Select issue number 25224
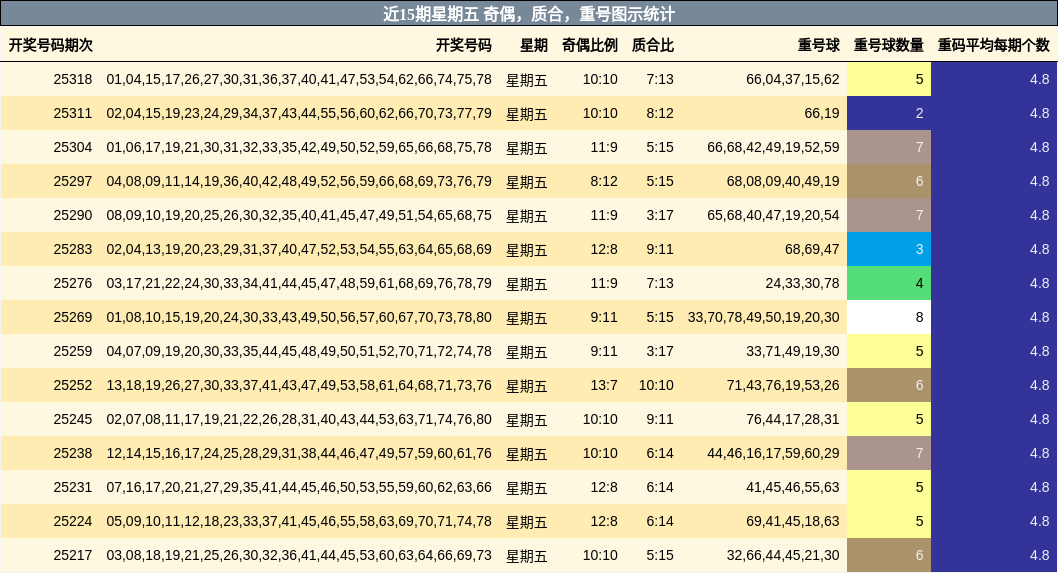 coord(73,521)
